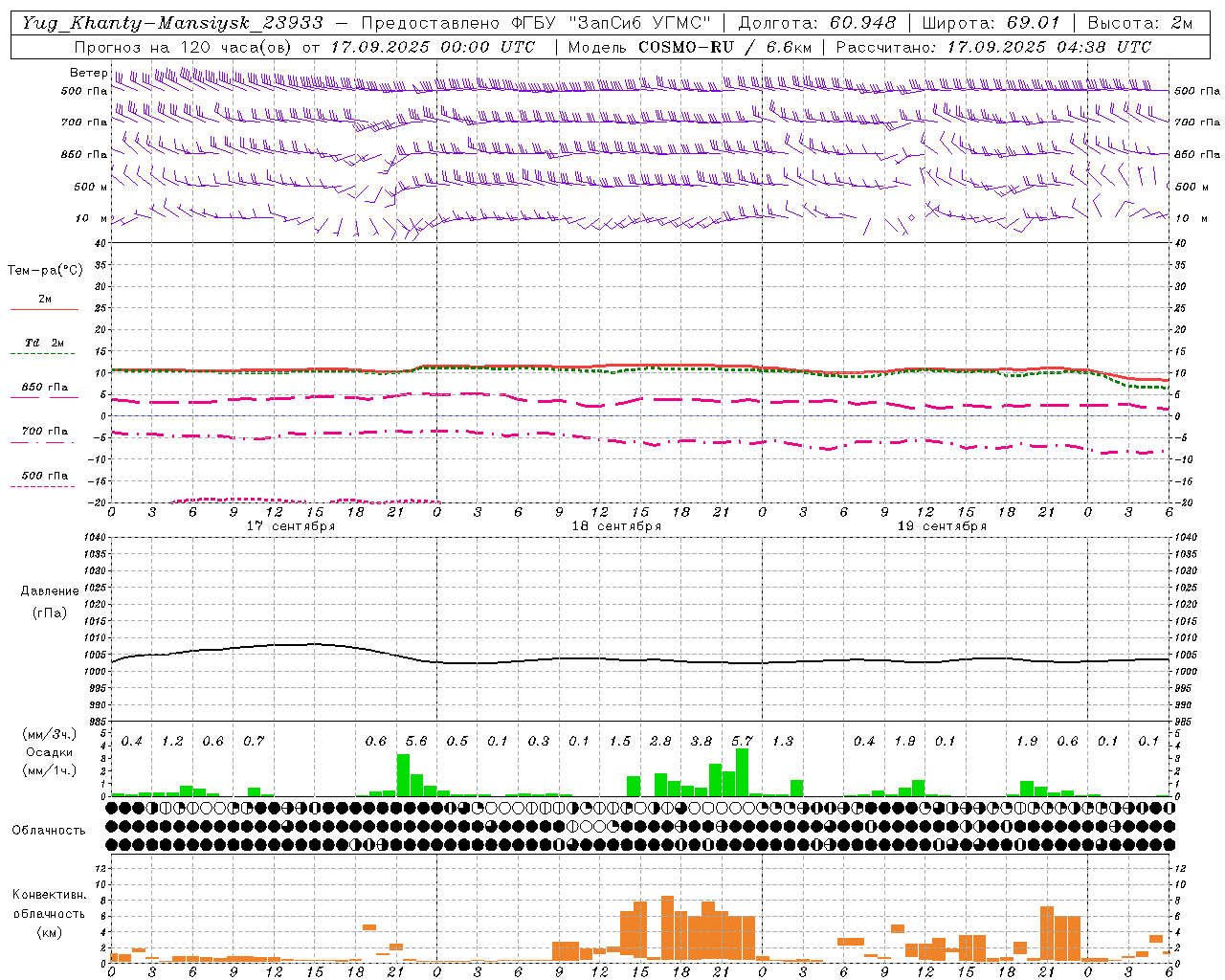Click the (мм/3ч.) unit label

click(50, 734)
